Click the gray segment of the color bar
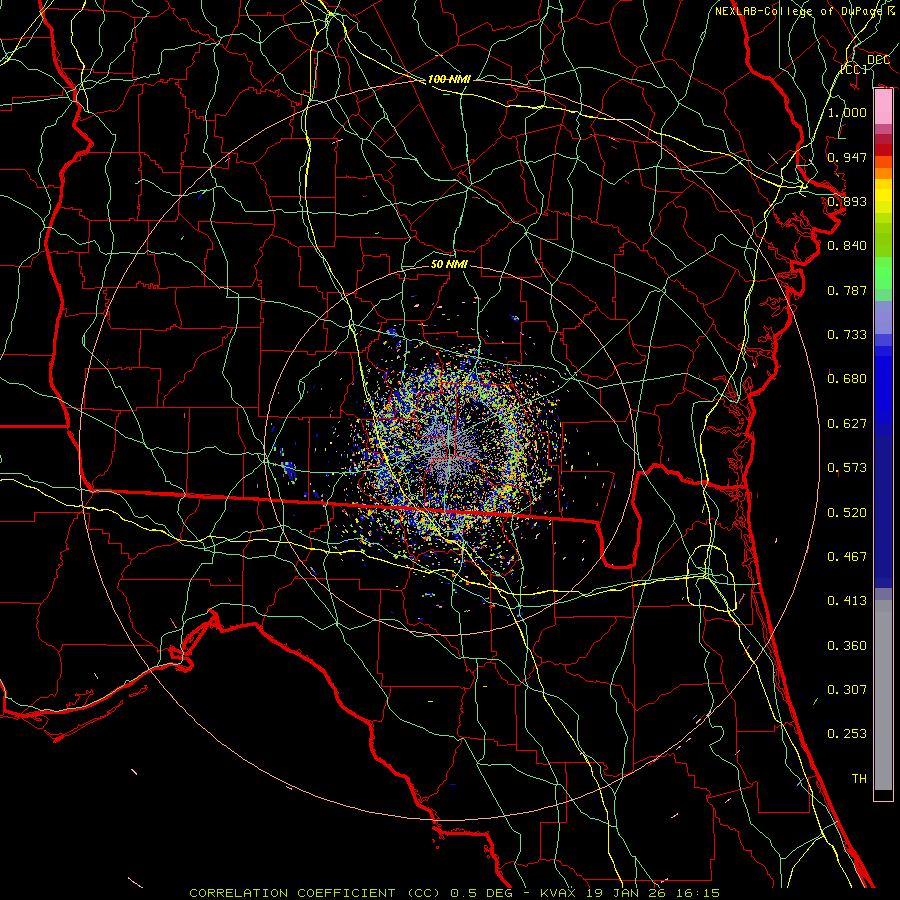This screenshot has width=900, height=900. click(x=883, y=695)
